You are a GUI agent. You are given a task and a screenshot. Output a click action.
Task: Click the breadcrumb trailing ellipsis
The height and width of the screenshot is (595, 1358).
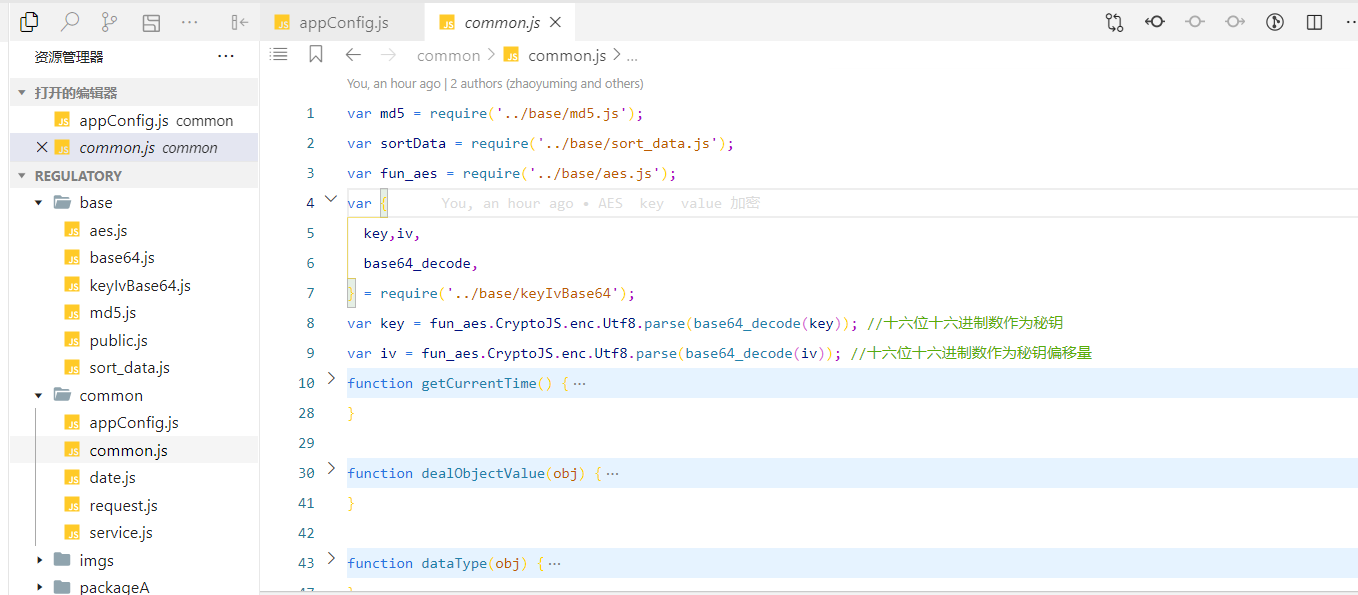coord(631,56)
